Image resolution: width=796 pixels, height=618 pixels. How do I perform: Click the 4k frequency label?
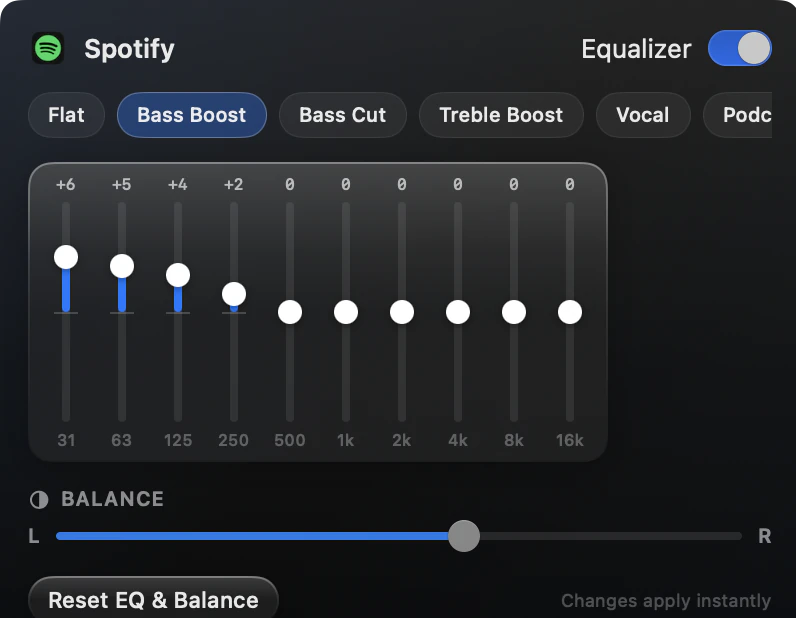click(x=458, y=440)
